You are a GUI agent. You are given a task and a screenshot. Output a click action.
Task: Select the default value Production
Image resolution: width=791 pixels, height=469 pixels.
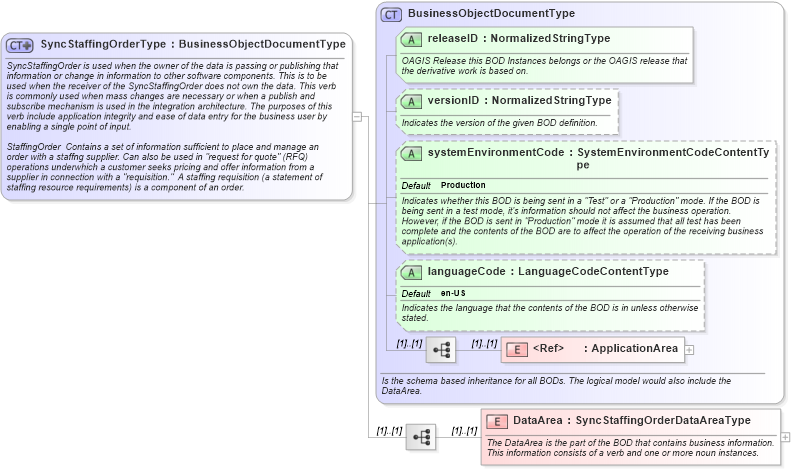tap(463, 185)
